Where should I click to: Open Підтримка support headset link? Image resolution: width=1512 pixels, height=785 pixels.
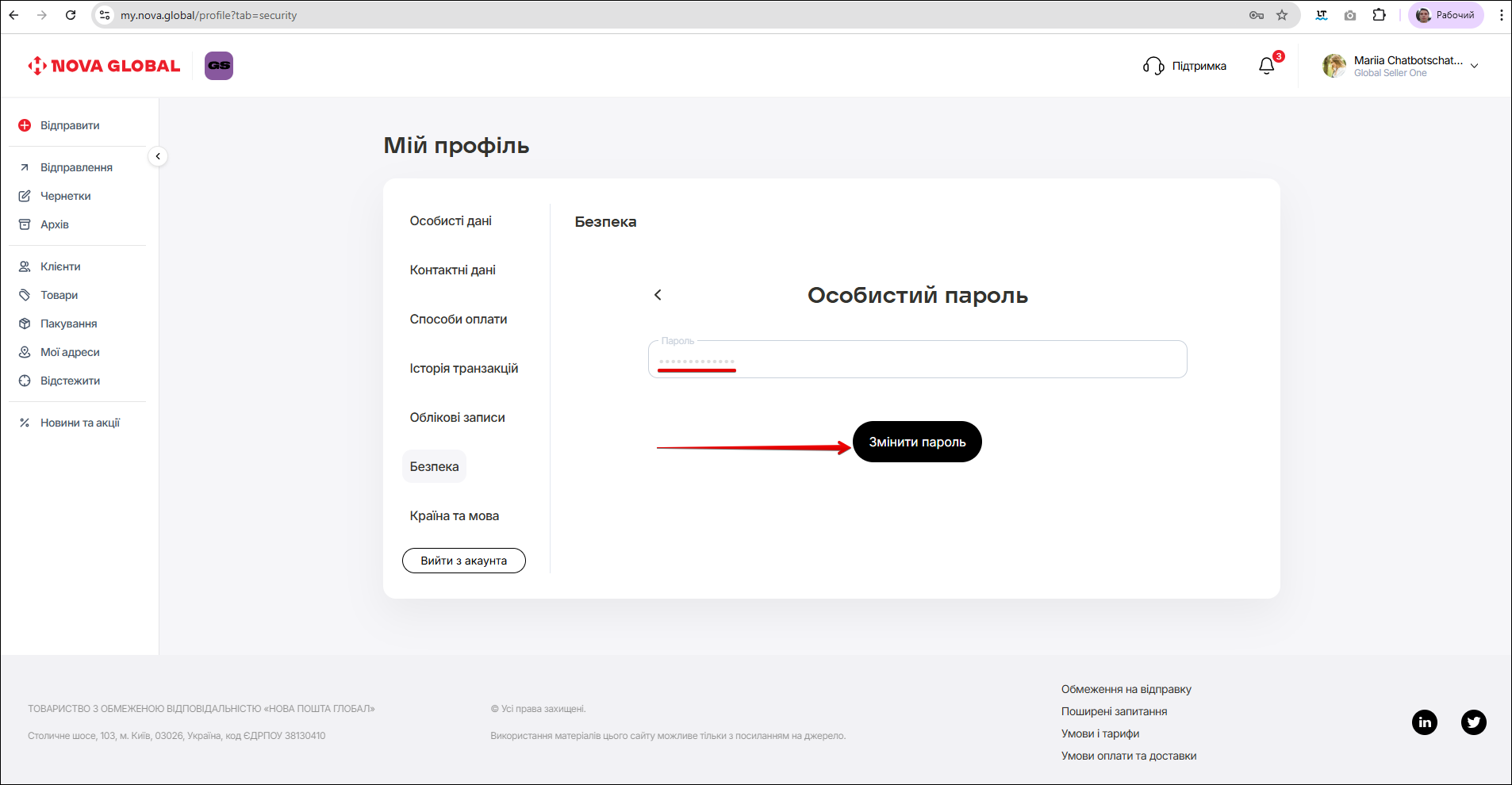(x=1184, y=66)
